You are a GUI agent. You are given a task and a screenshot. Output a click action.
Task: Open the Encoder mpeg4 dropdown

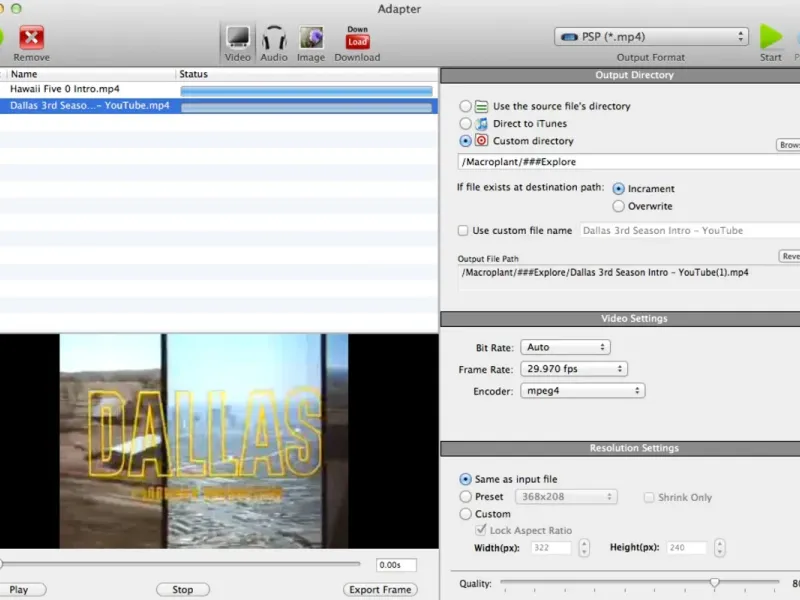pos(583,391)
